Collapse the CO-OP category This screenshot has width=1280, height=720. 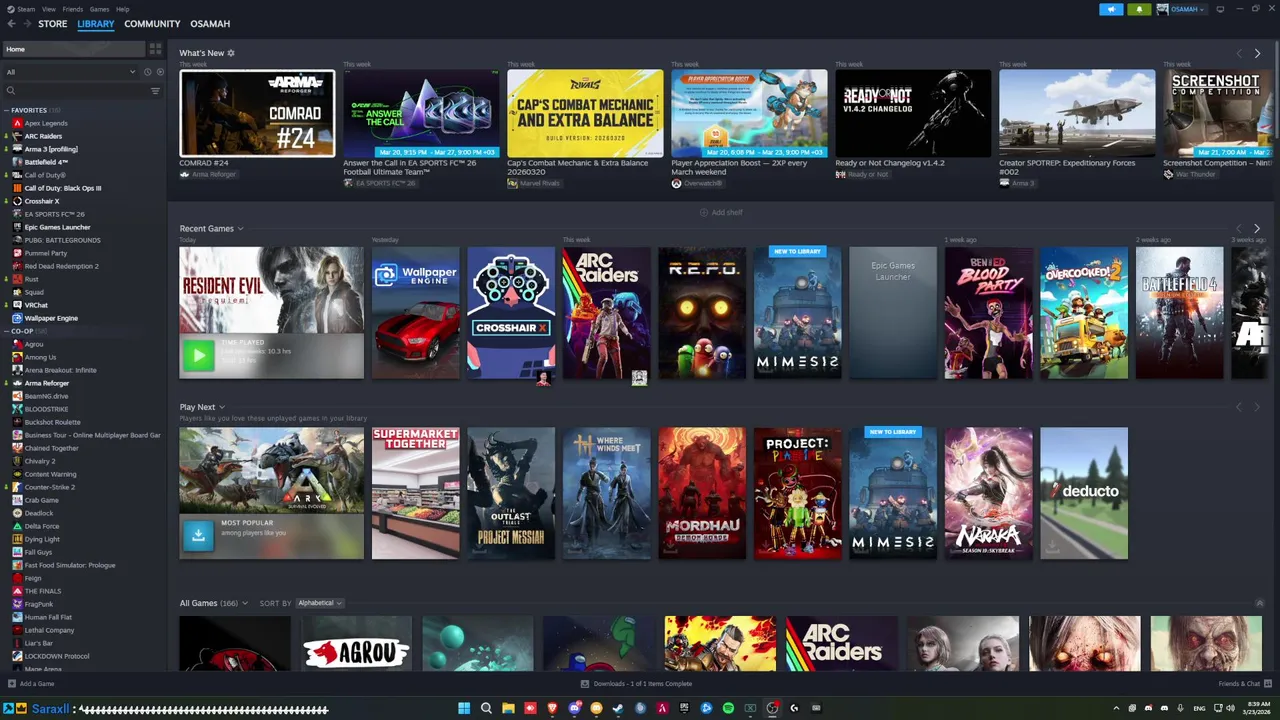coord(6,331)
